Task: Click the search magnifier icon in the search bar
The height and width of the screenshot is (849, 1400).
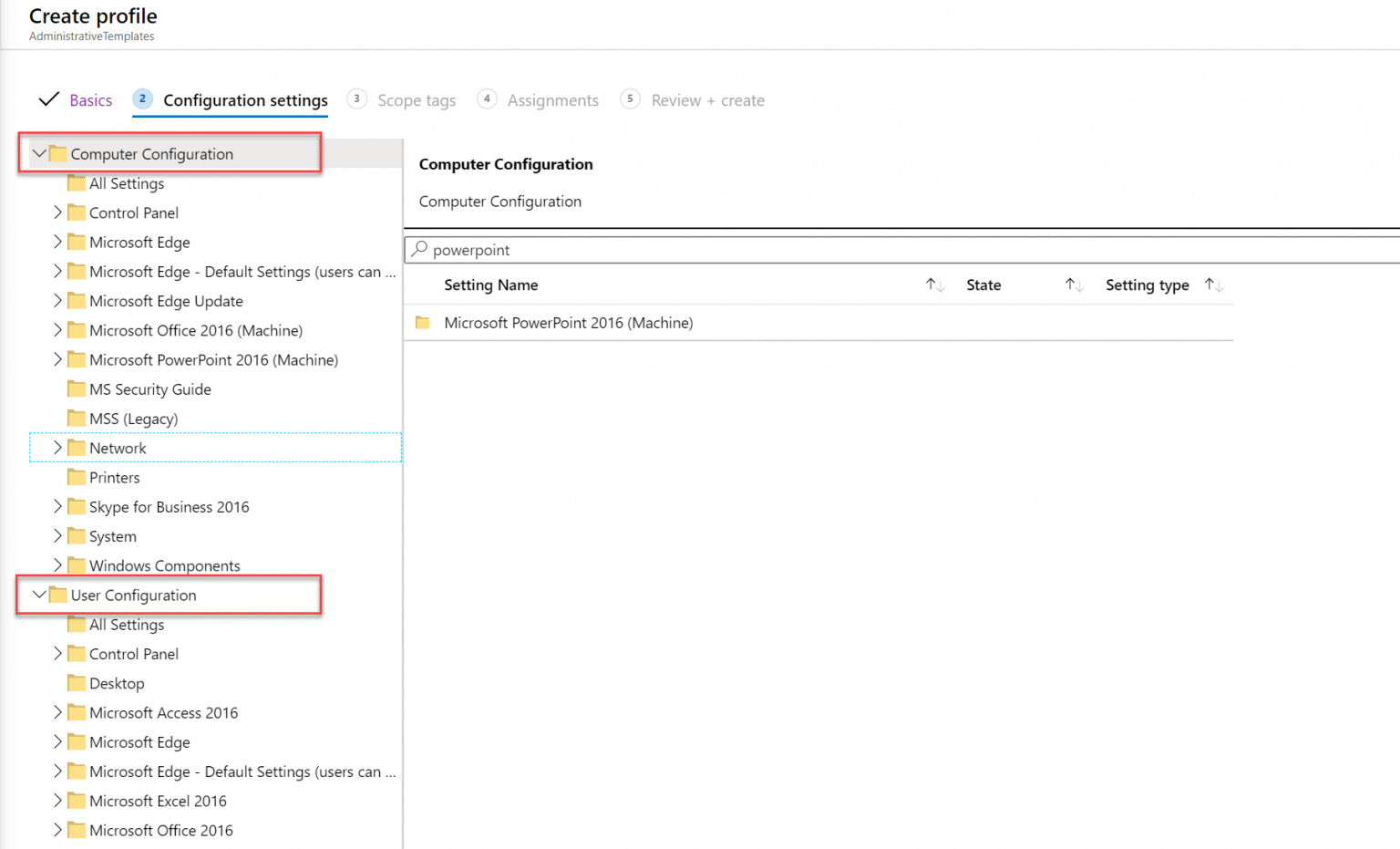Action: coord(420,249)
